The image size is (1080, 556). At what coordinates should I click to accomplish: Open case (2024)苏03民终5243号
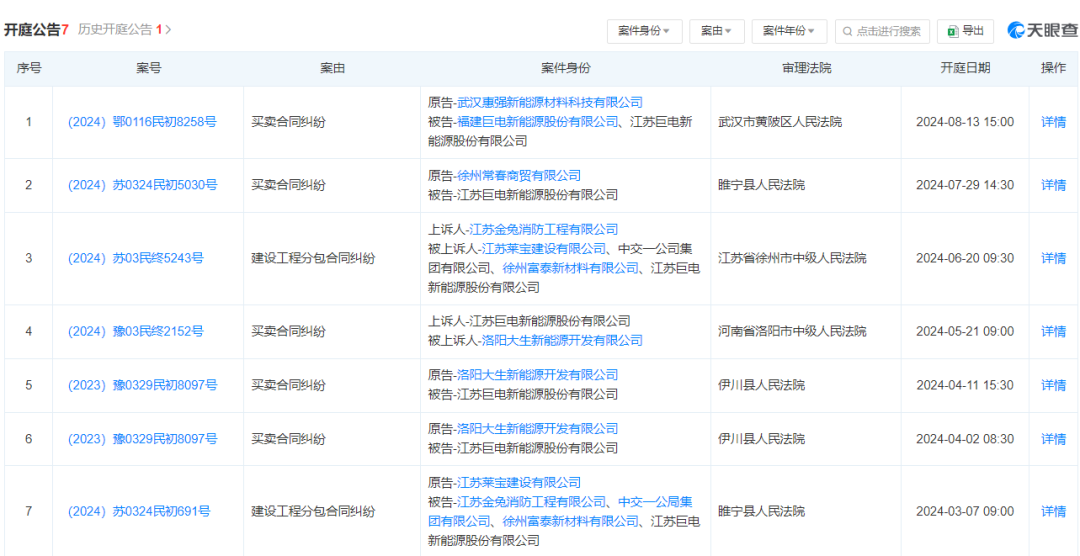click(x=136, y=258)
